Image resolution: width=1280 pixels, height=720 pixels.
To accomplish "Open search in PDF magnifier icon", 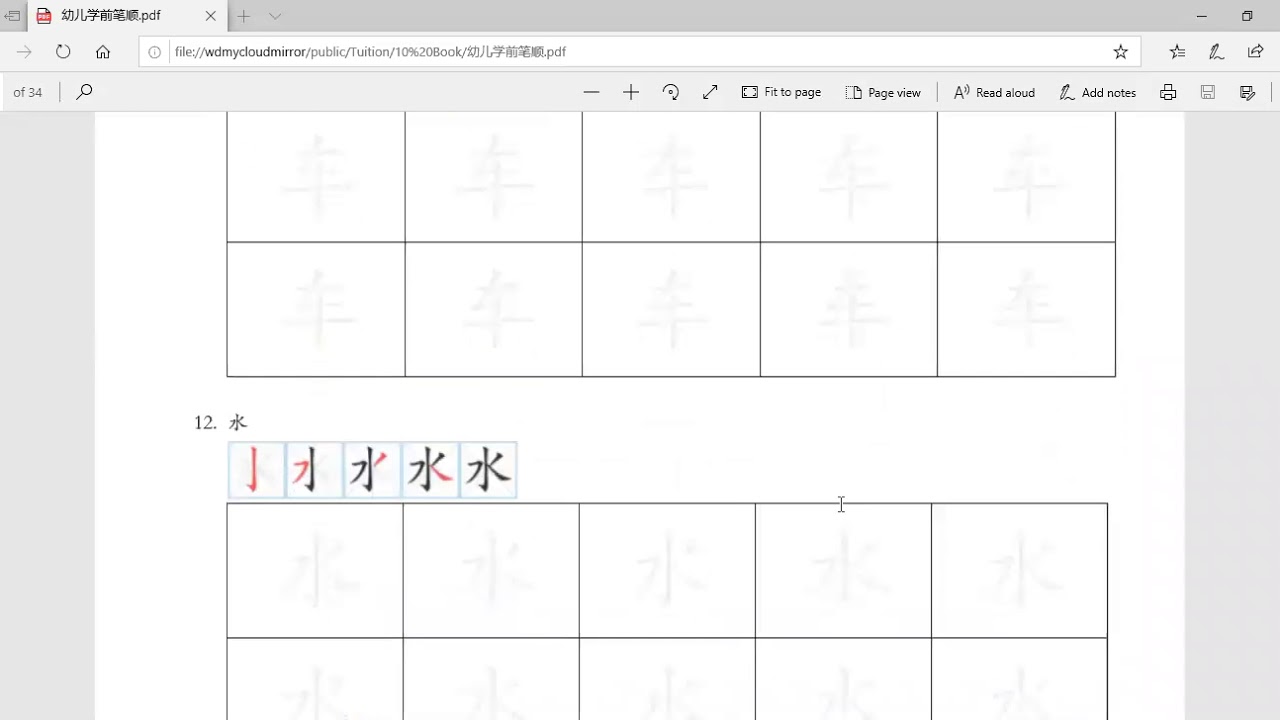I will click(85, 92).
